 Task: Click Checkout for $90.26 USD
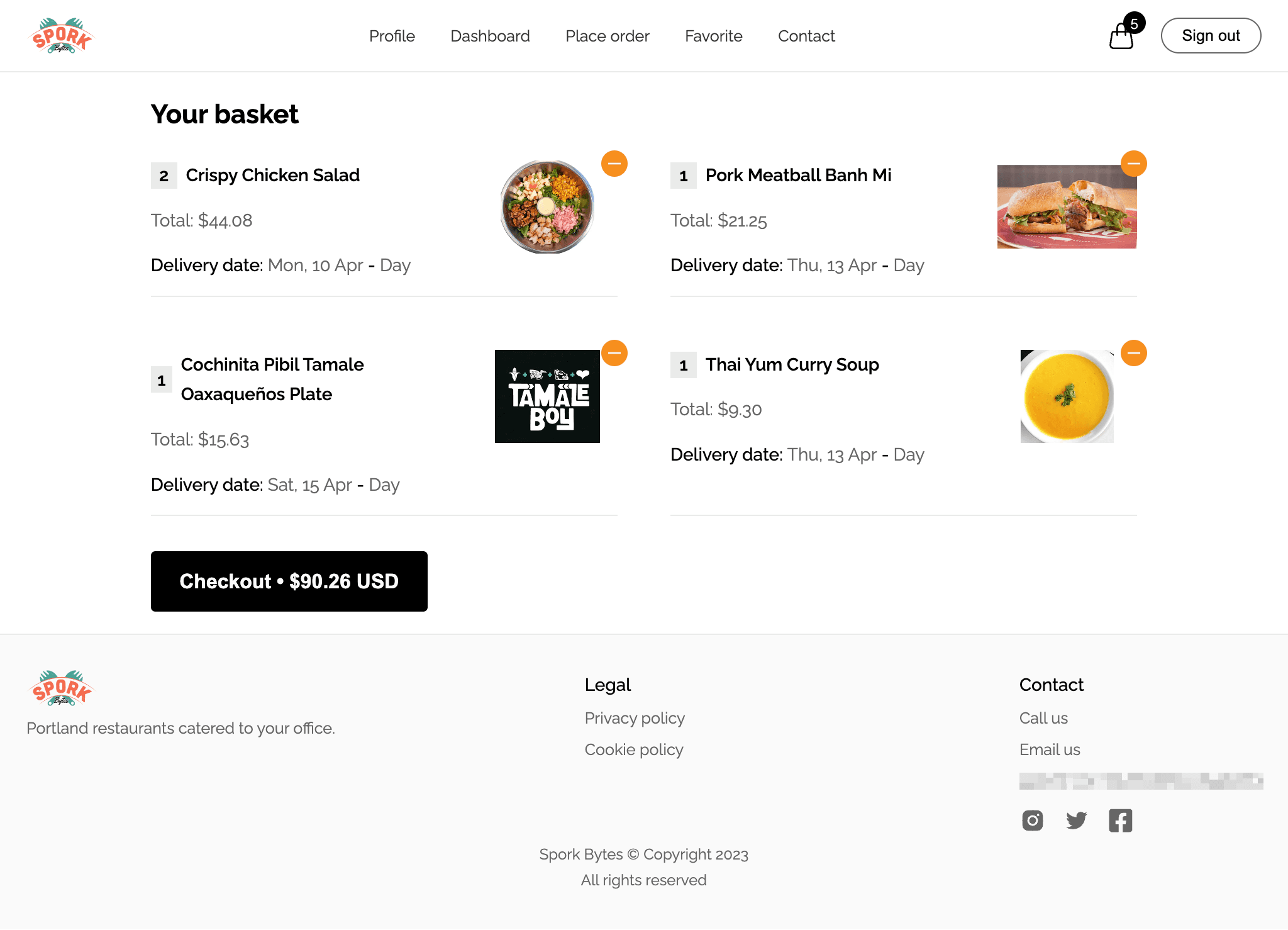pos(289,581)
